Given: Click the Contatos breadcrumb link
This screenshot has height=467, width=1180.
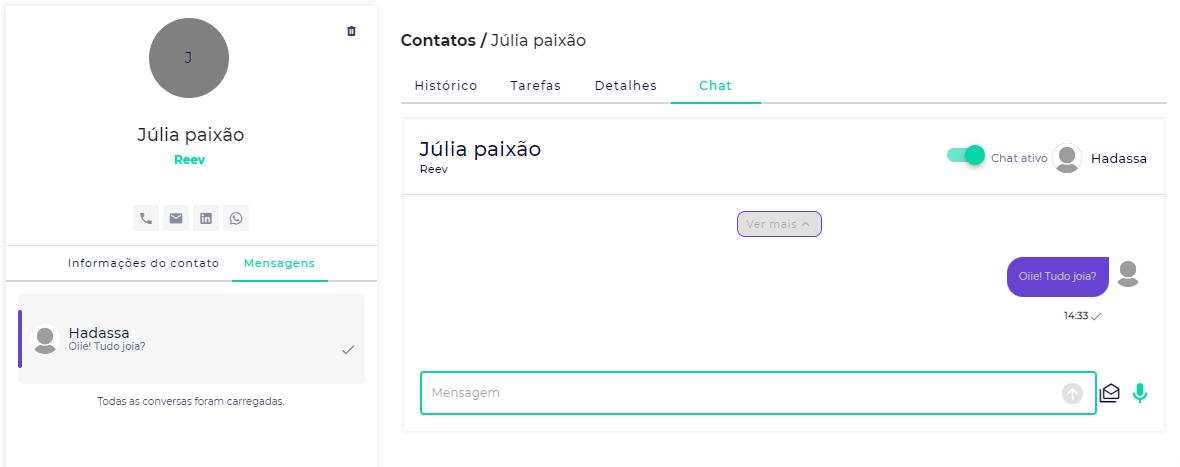Looking at the screenshot, I should 437,41.
